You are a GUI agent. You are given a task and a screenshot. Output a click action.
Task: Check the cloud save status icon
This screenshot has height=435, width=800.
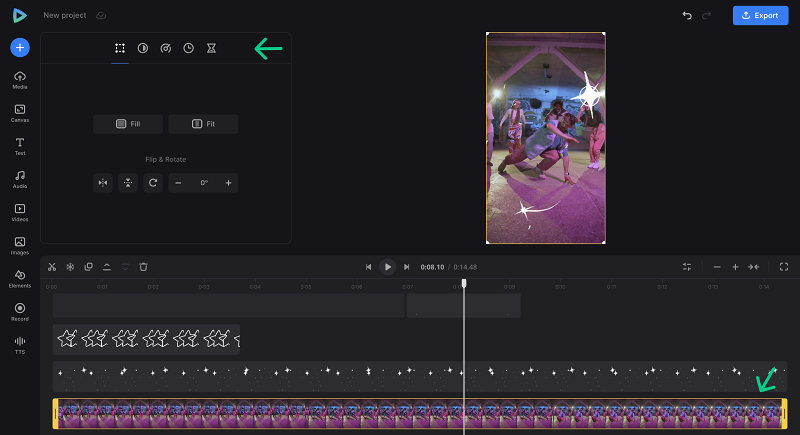101,15
